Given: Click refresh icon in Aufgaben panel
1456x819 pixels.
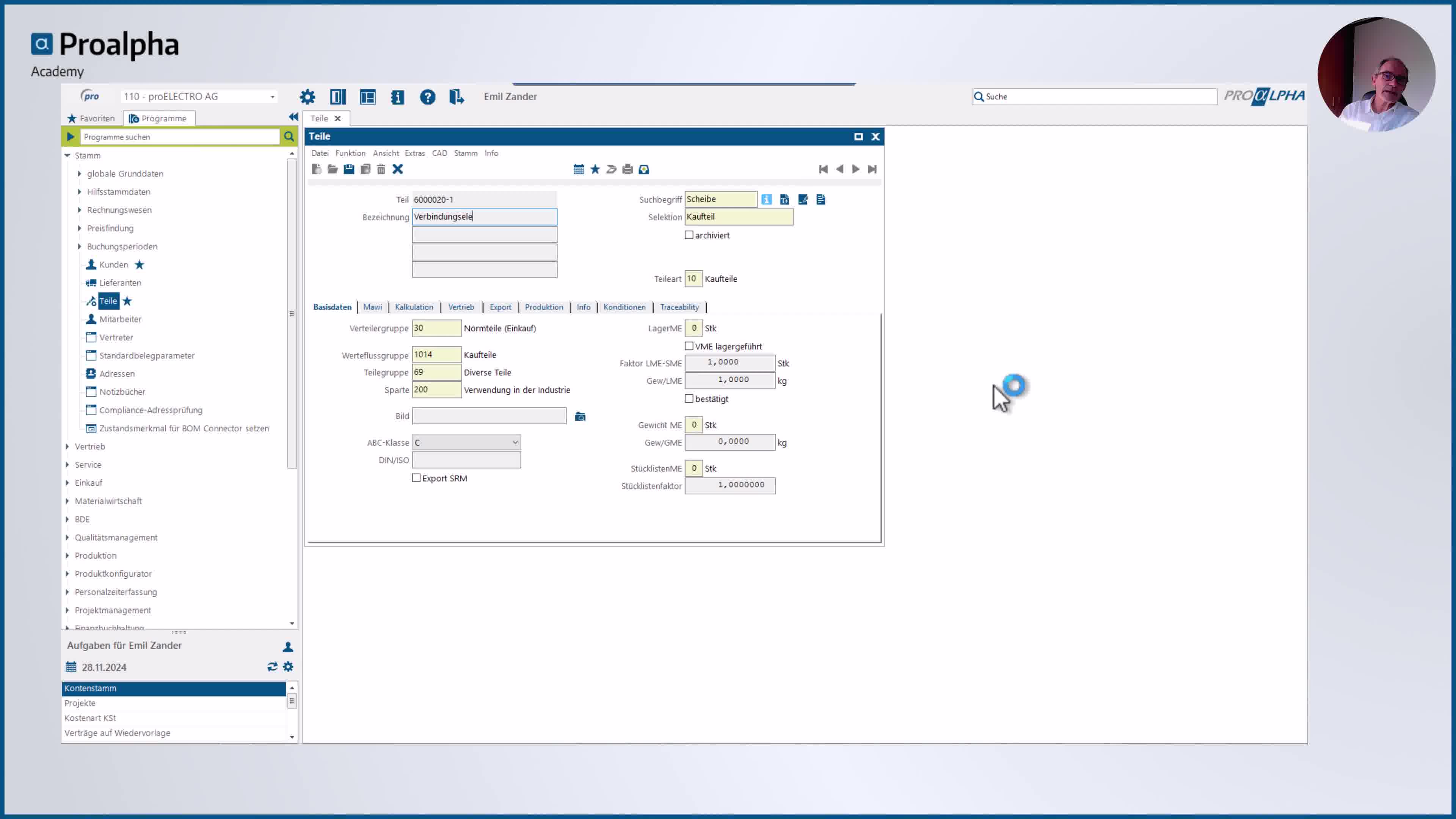Looking at the screenshot, I should 273,667.
